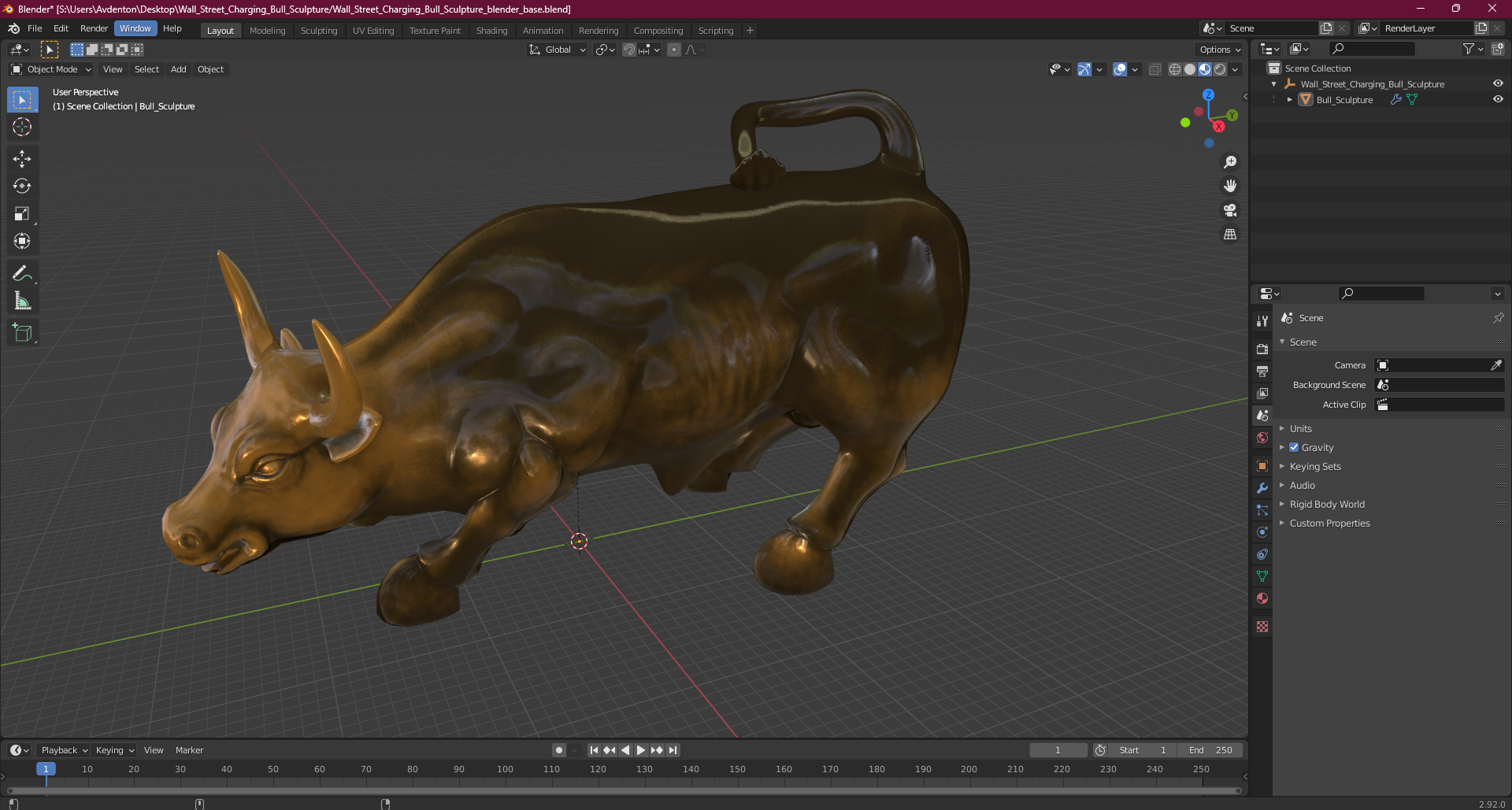Open the Playback dropdown in timeline
This screenshot has height=810, width=1512.
tap(64, 750)
